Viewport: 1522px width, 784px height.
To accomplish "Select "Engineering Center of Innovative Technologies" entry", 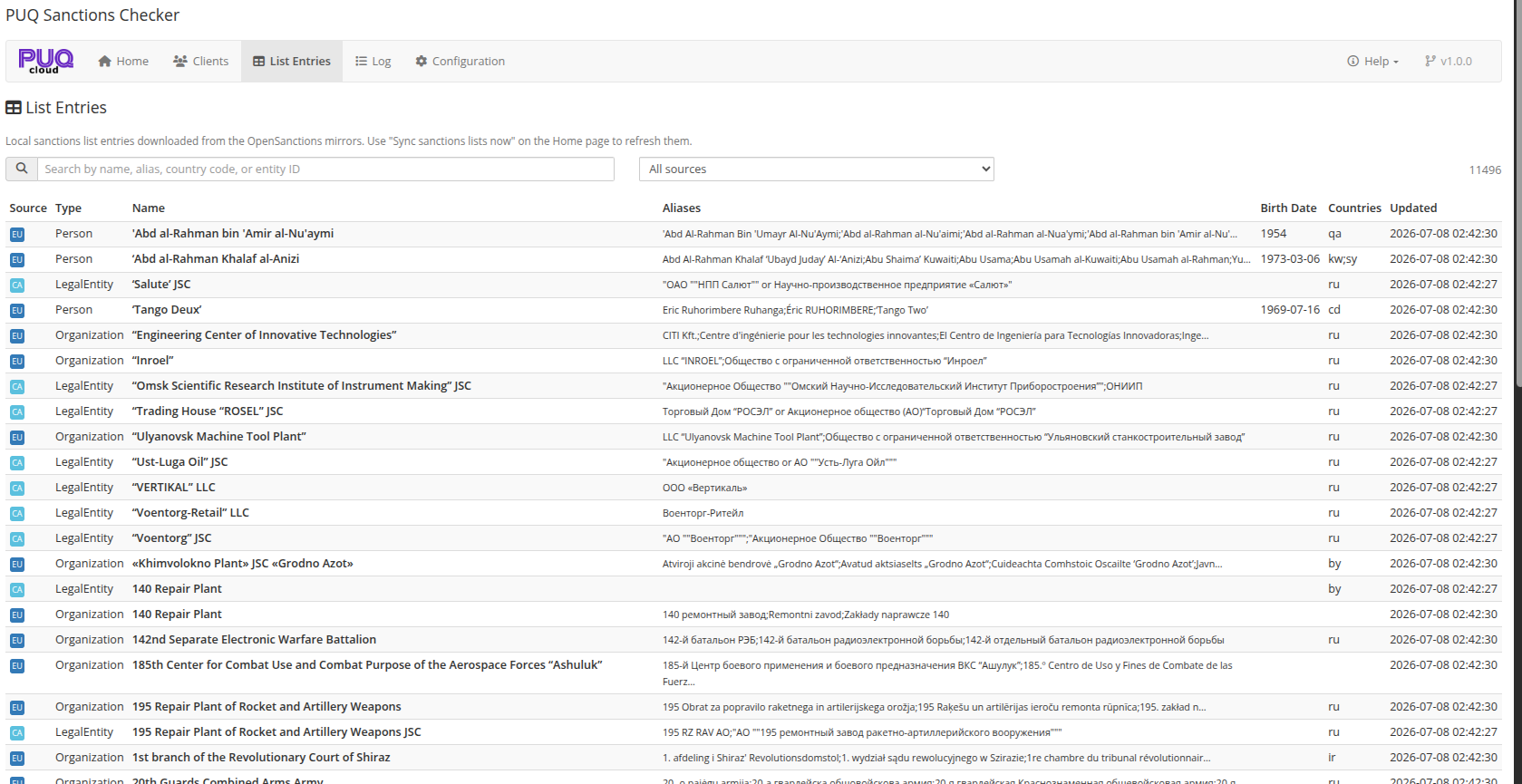I will pos(265,334).
